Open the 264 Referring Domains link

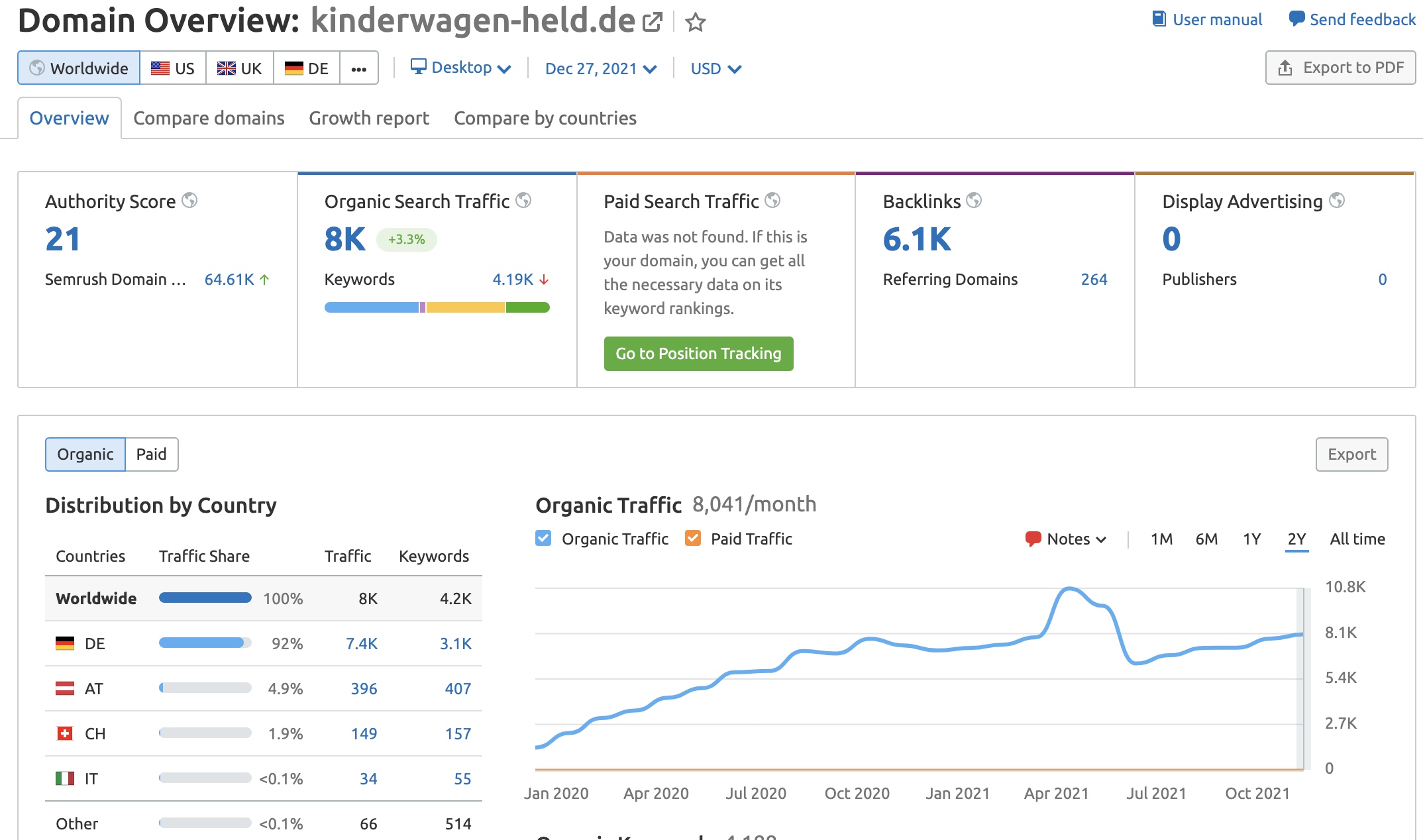[1094, 280]
